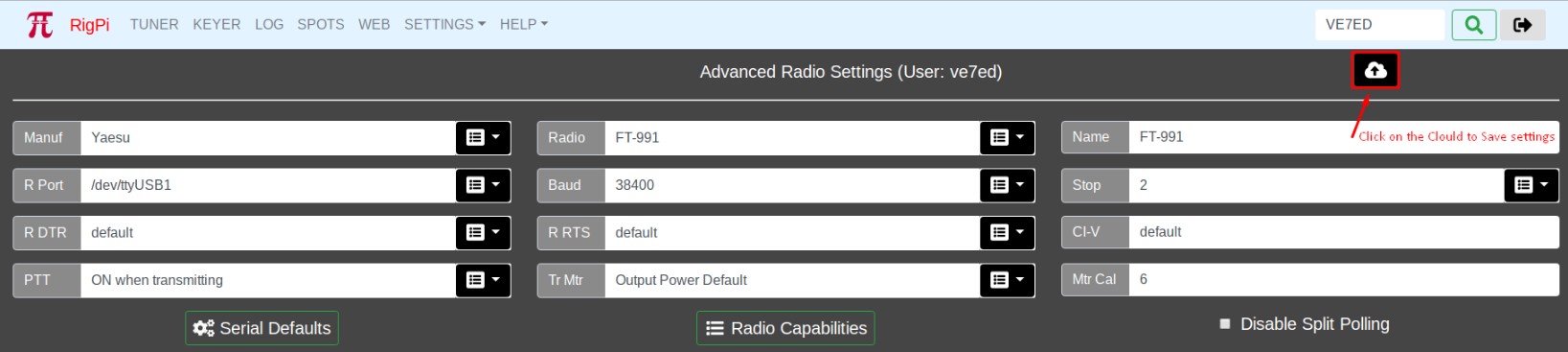Viewport: 1568px width, 352px height.
Task: Open the Baud rate list icon
Action: [x=1007, y=185]
